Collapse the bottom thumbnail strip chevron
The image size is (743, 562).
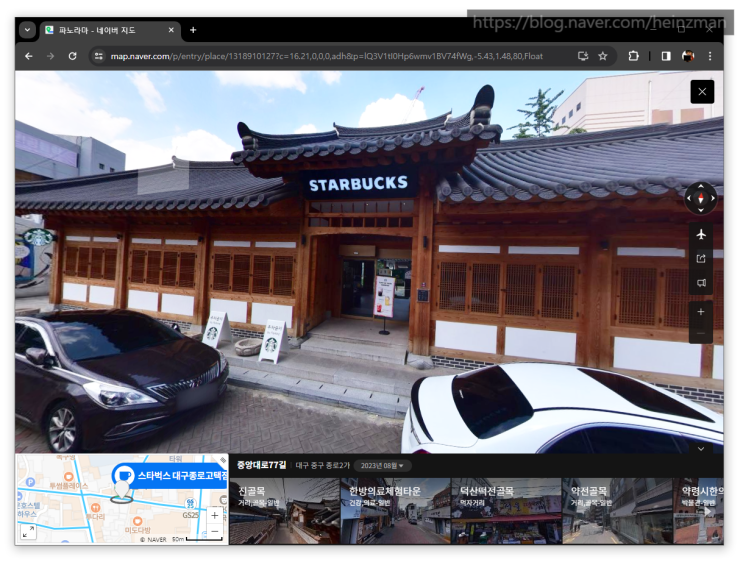[x=701, y=448]
